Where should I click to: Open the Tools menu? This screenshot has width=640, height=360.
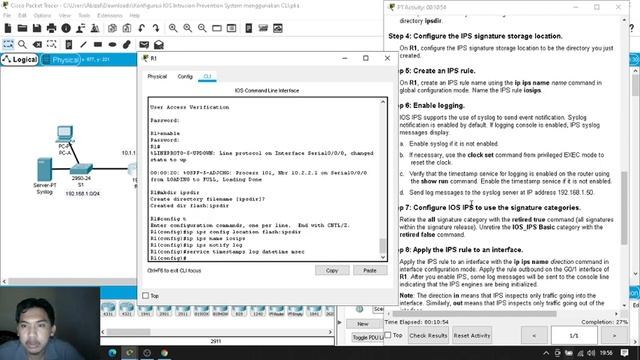pos(84,15)
